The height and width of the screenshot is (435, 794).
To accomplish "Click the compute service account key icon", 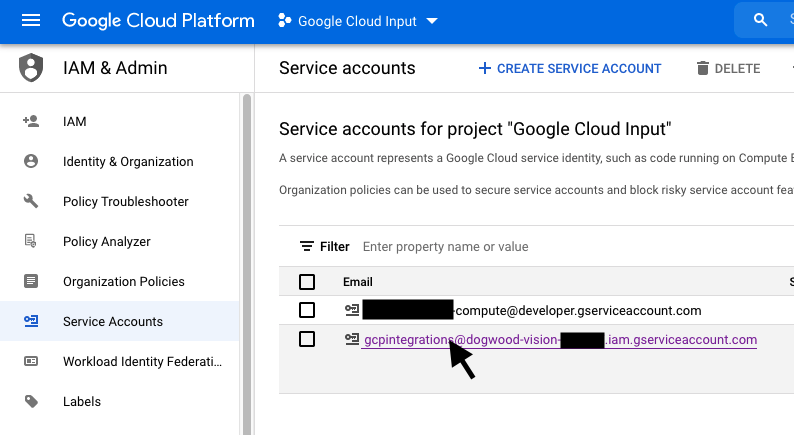I will [x=352, y=309].
